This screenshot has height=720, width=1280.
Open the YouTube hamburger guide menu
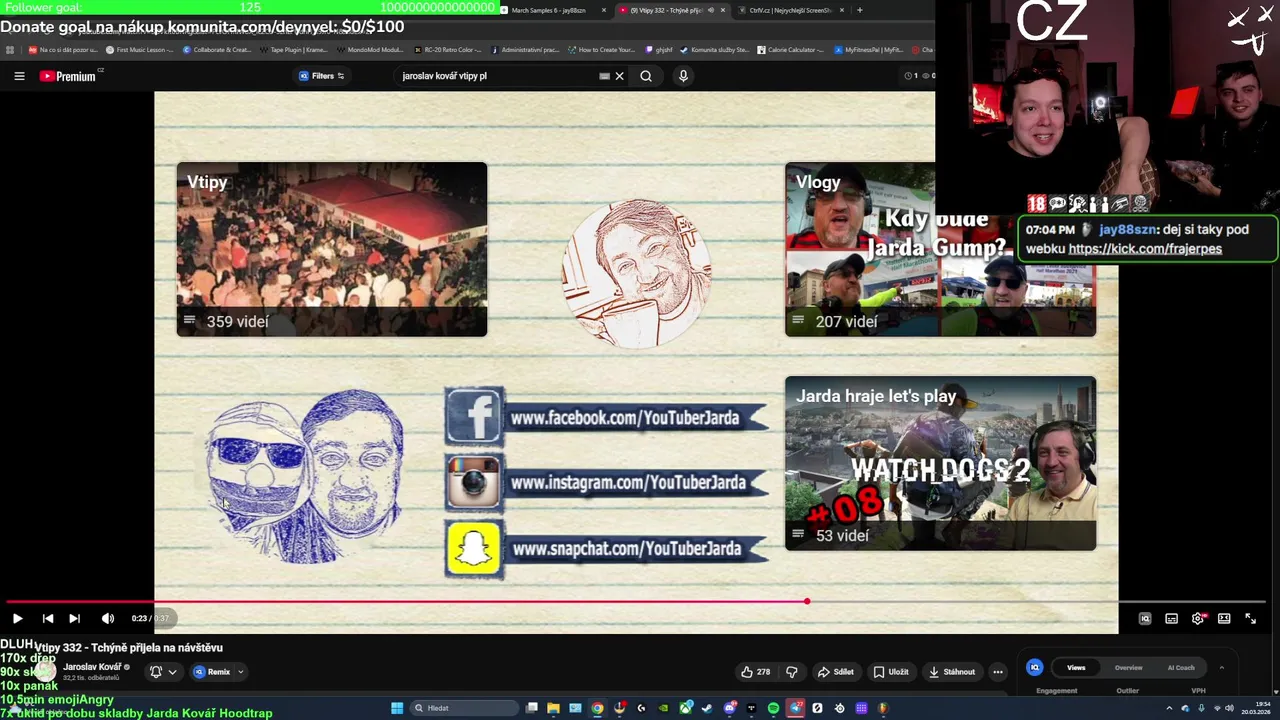[19, 76]
